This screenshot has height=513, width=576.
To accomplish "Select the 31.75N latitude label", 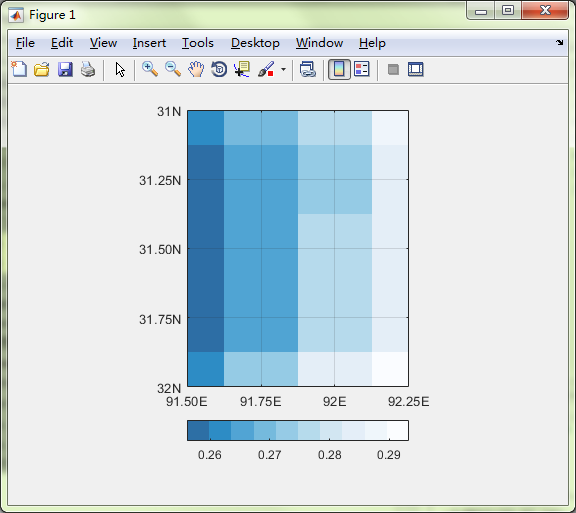I will tap(160, 319).
